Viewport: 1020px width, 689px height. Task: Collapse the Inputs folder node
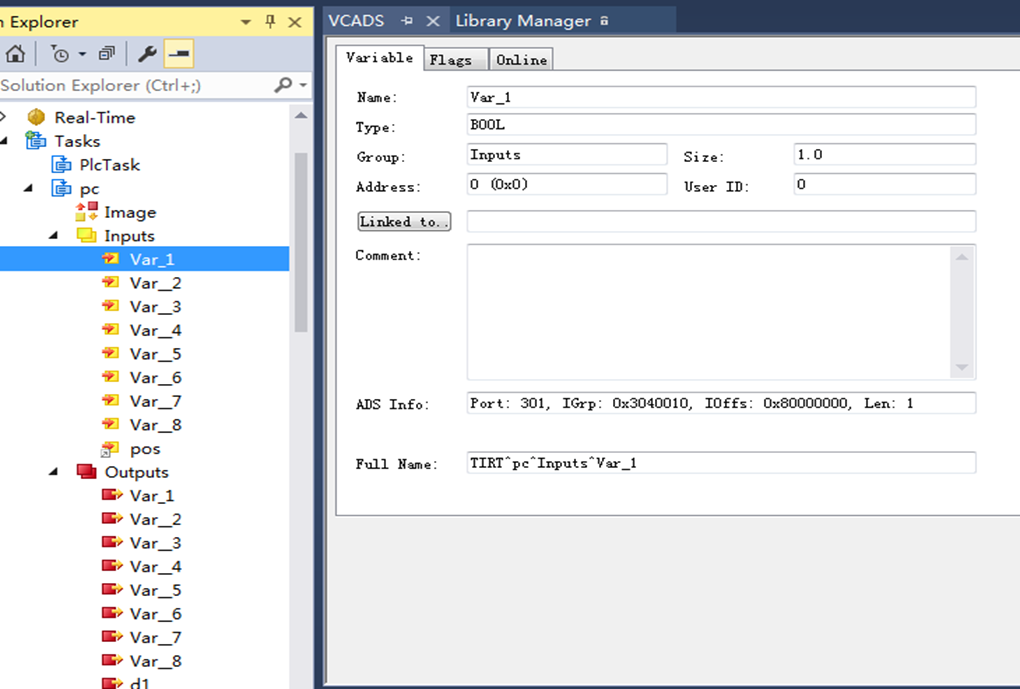pyautogui.click(x=55, y=236)
